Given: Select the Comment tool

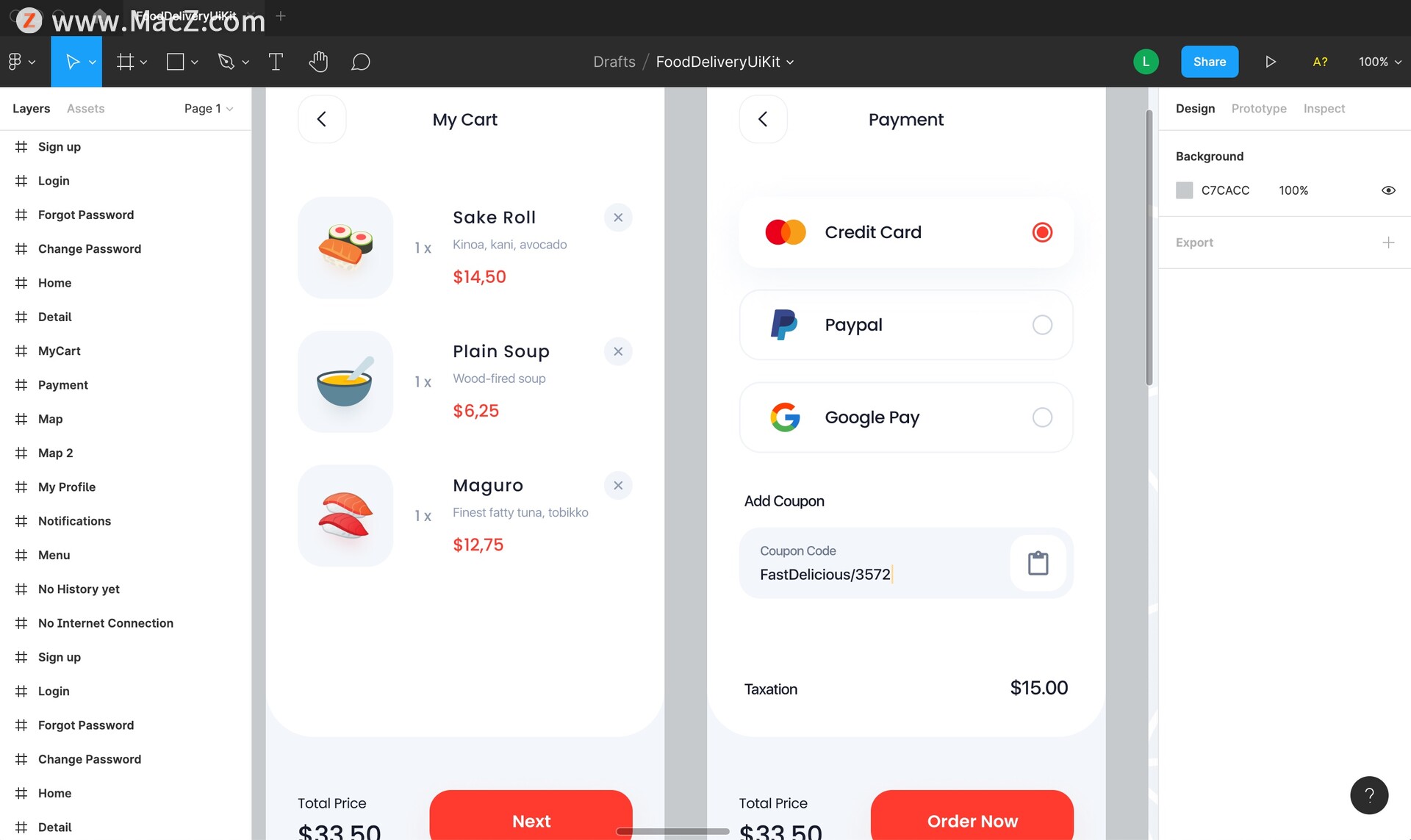Looking at the screenshot, I should coord(360,62).
